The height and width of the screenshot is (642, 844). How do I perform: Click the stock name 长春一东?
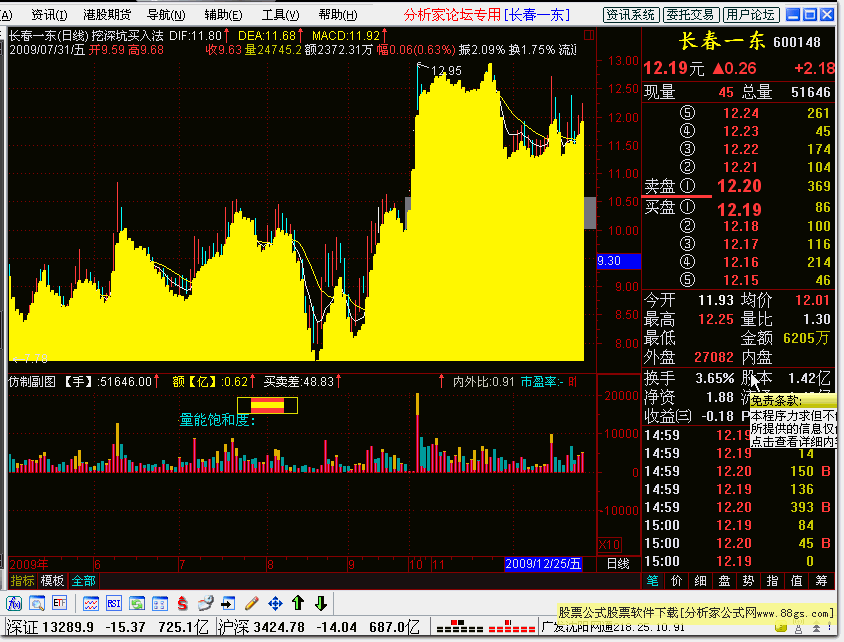coord(721,41)
